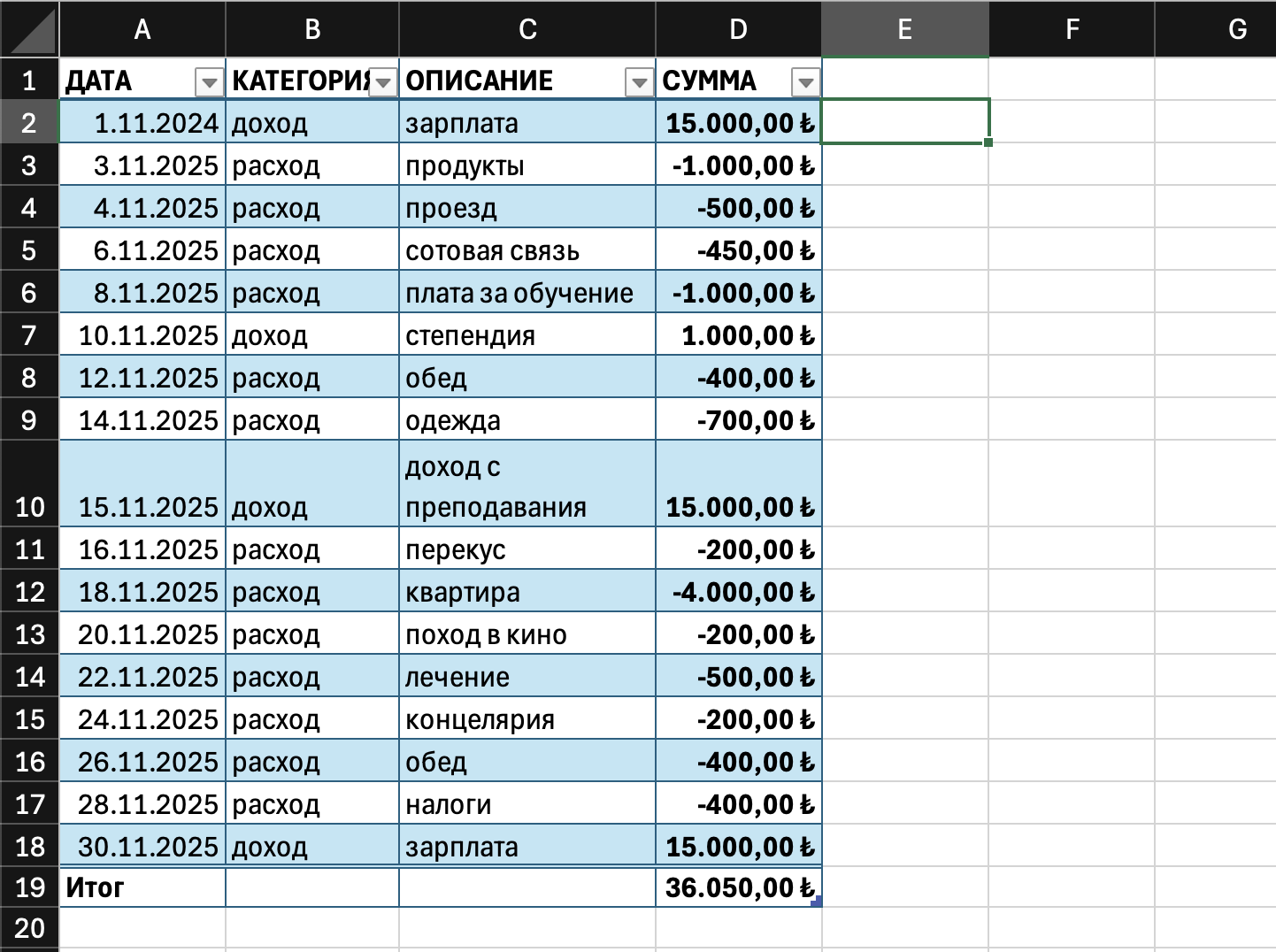Image resolution: width=1276 pixels, height=952 pixels.
Task: Click the Select All corner triangle
Action: click(x=29, y=29)
